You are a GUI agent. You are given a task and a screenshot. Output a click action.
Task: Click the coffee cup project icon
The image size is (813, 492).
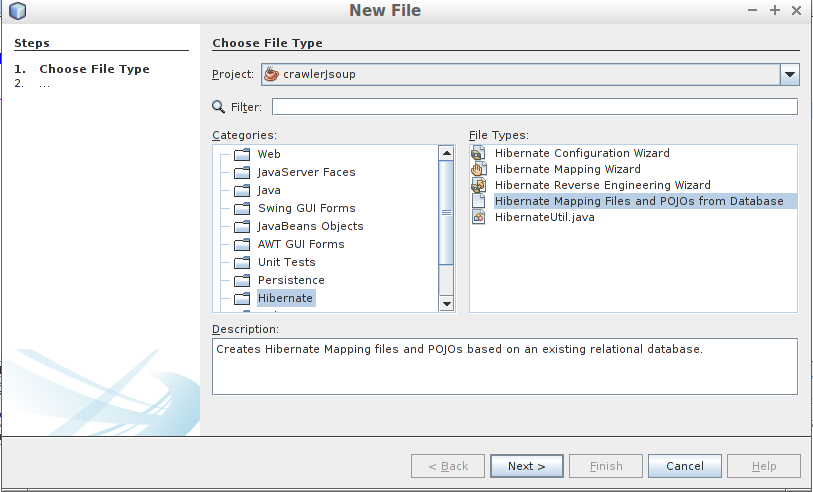[x=271, y=74]
